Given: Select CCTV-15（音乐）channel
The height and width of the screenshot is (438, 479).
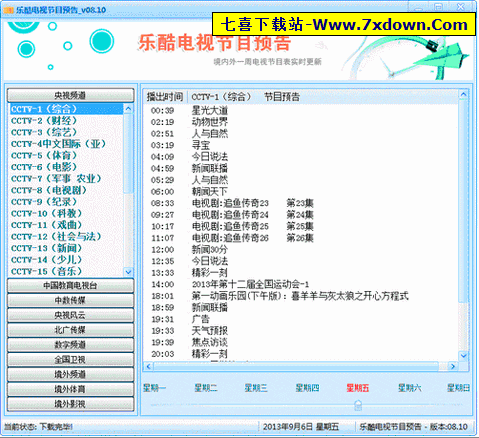Looking at the screenshot, I should click(66, 271).
